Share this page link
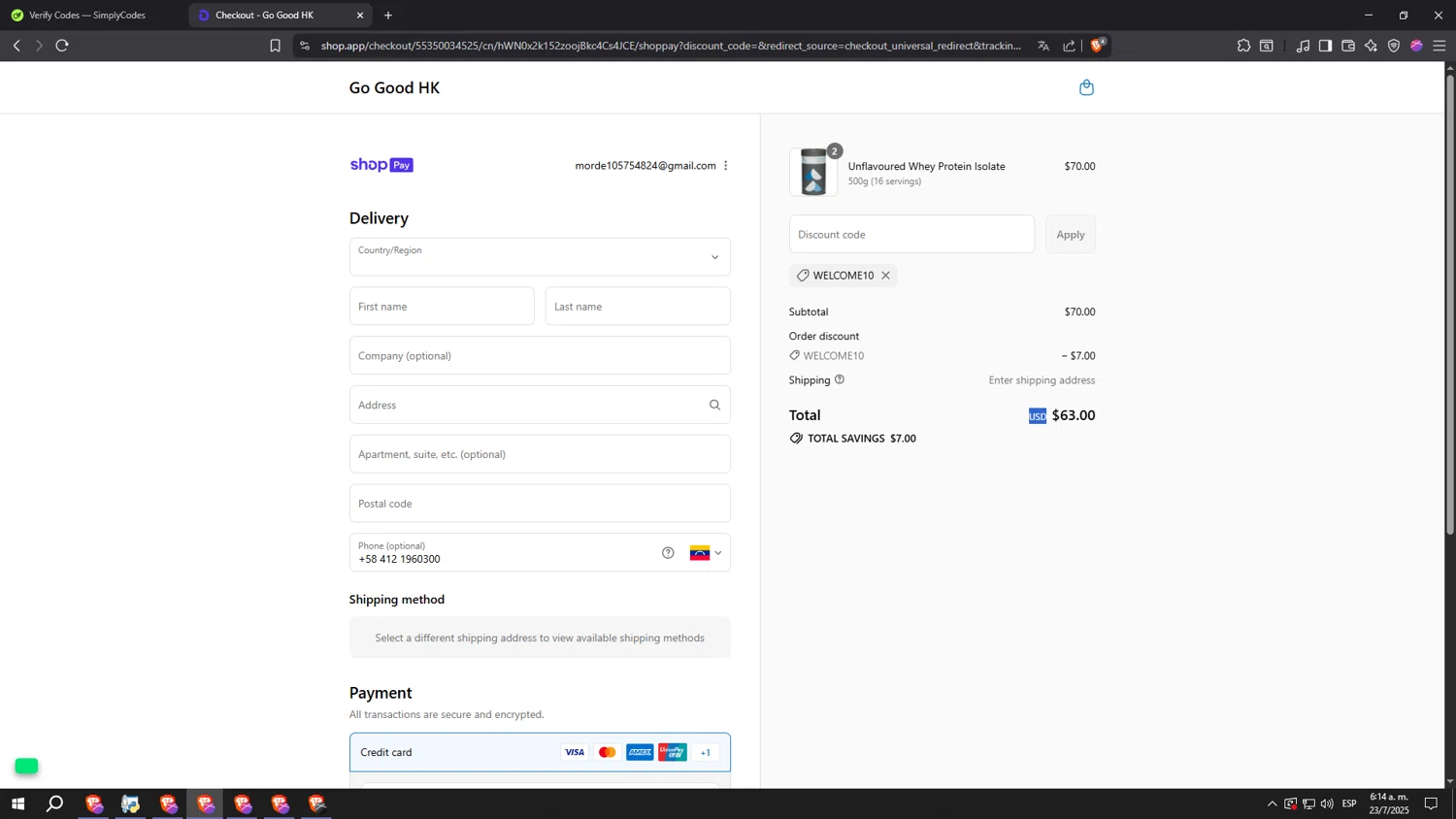1456x819 pixels. click(x=1069, y=46)
